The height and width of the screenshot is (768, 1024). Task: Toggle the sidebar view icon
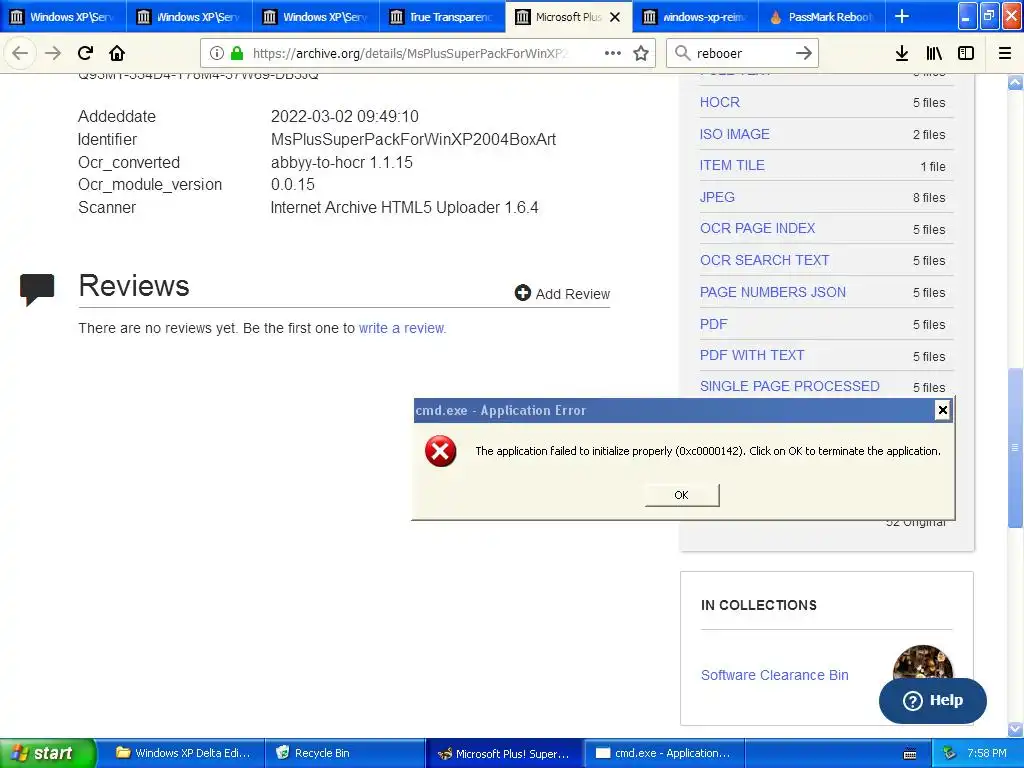tap(966, 54)
